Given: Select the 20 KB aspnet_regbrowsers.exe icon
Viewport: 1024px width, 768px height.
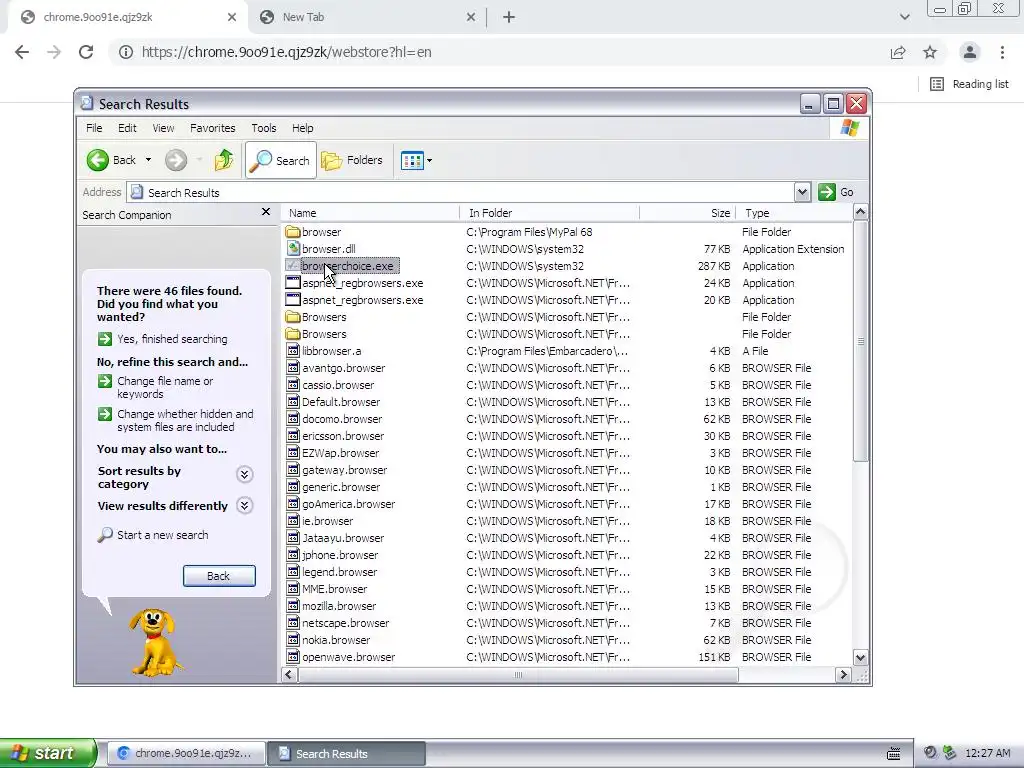Looking at the screenshot, I should (293, 300).
